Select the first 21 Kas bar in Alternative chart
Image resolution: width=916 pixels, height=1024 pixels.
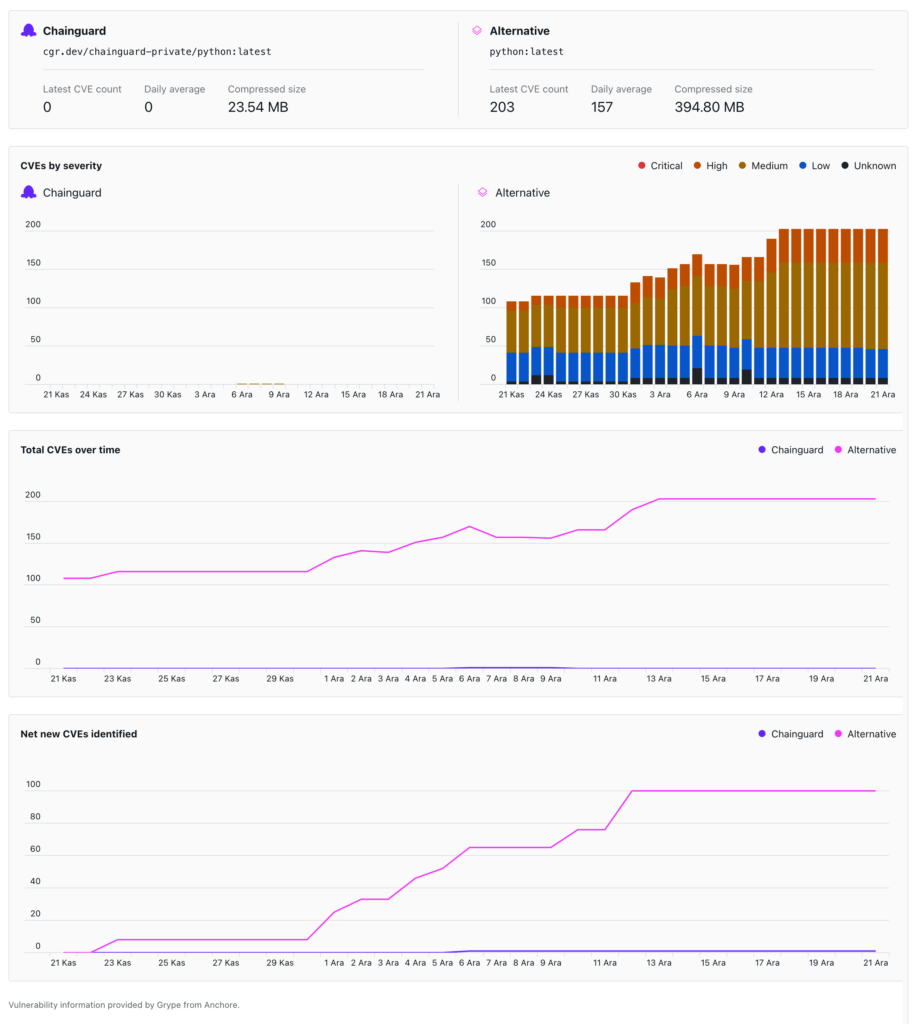click(511, 342)
